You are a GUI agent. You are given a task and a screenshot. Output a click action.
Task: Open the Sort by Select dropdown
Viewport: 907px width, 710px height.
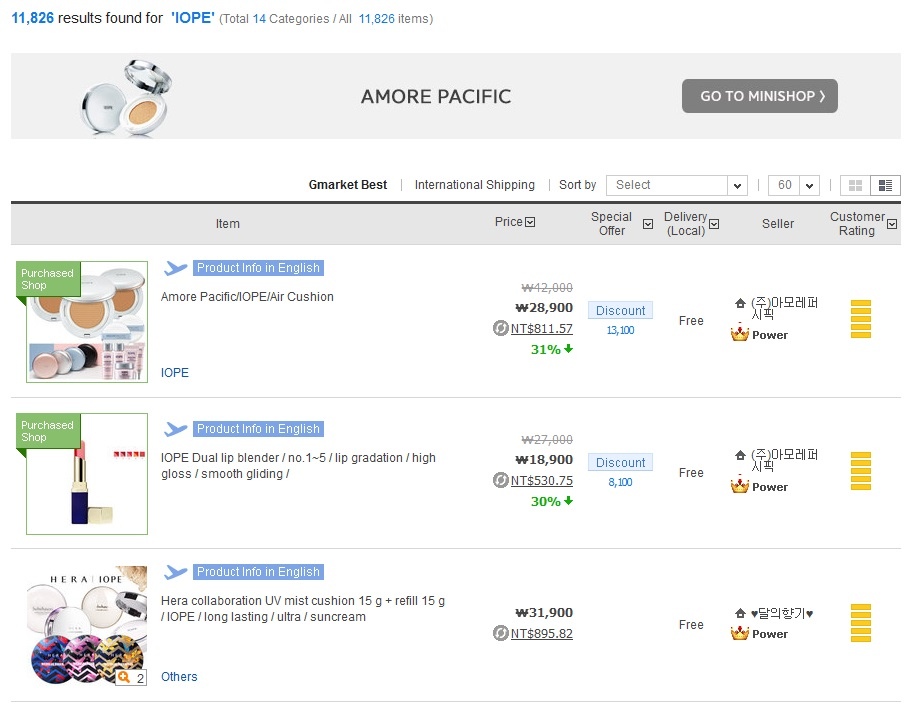(677, 185)
